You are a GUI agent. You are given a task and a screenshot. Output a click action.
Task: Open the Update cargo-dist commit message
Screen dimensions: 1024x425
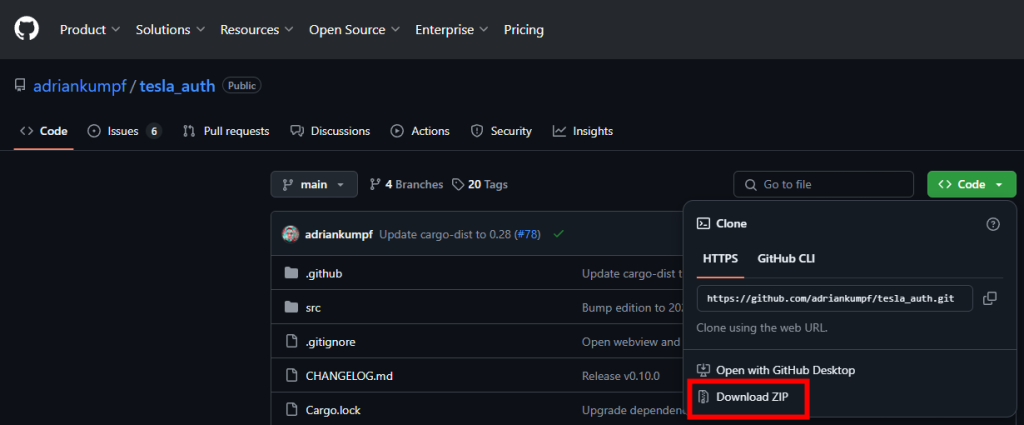pos(445,234)
